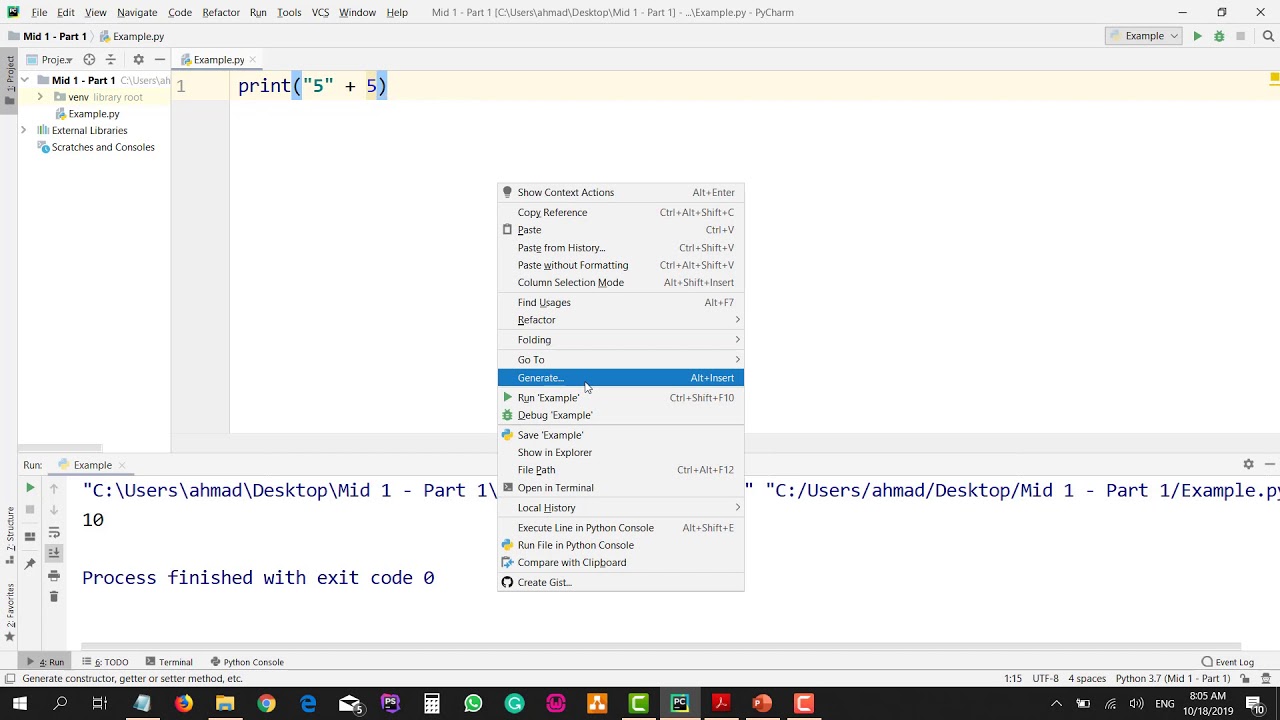Image resolution: width=1280 pixels, height=720 pixels.
Task: Choose Show Context Actions from the context menu
Action: click(x=621, y=193)
